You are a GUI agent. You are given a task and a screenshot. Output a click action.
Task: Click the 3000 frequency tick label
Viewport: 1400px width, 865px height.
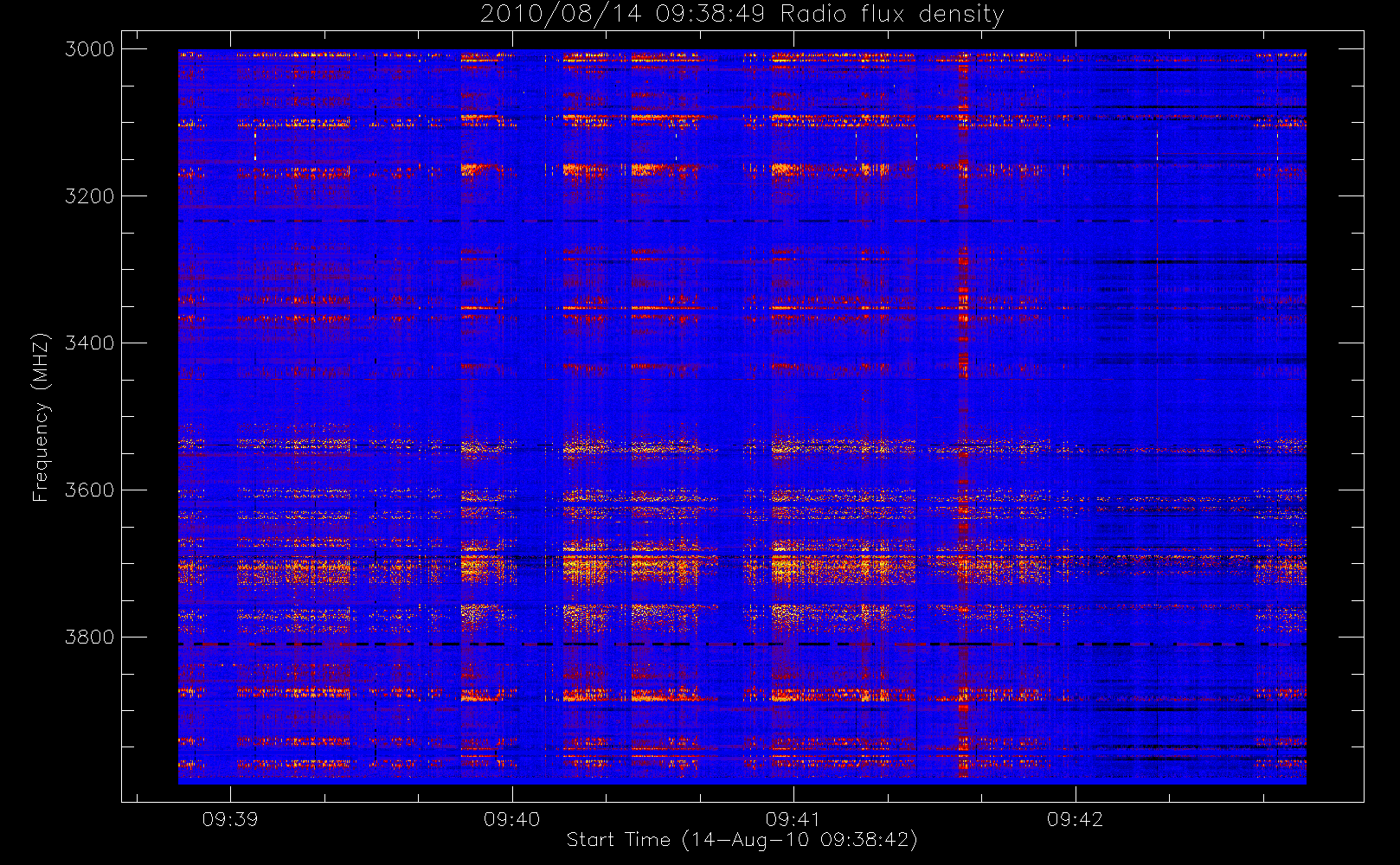(90, 49)
